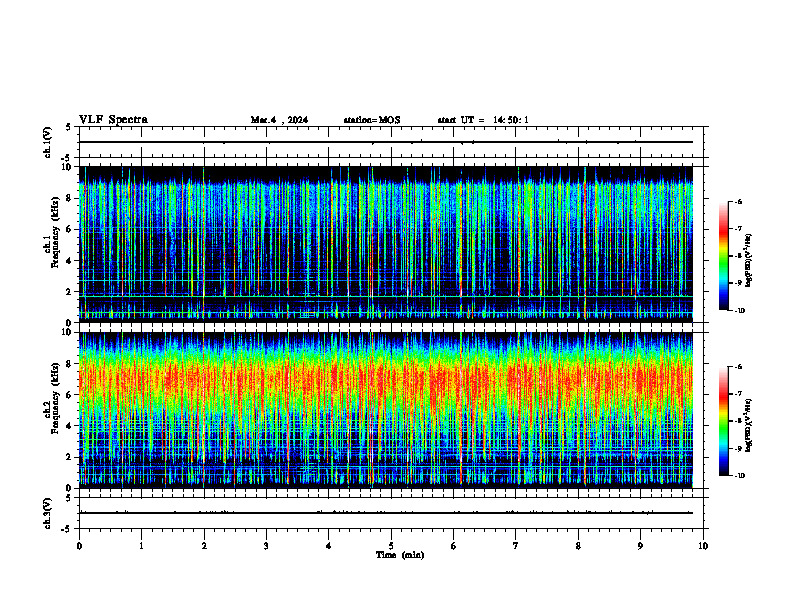
Task: Select the "start UT = 14:50: 1" text
Action: click(x=483, y=120)
